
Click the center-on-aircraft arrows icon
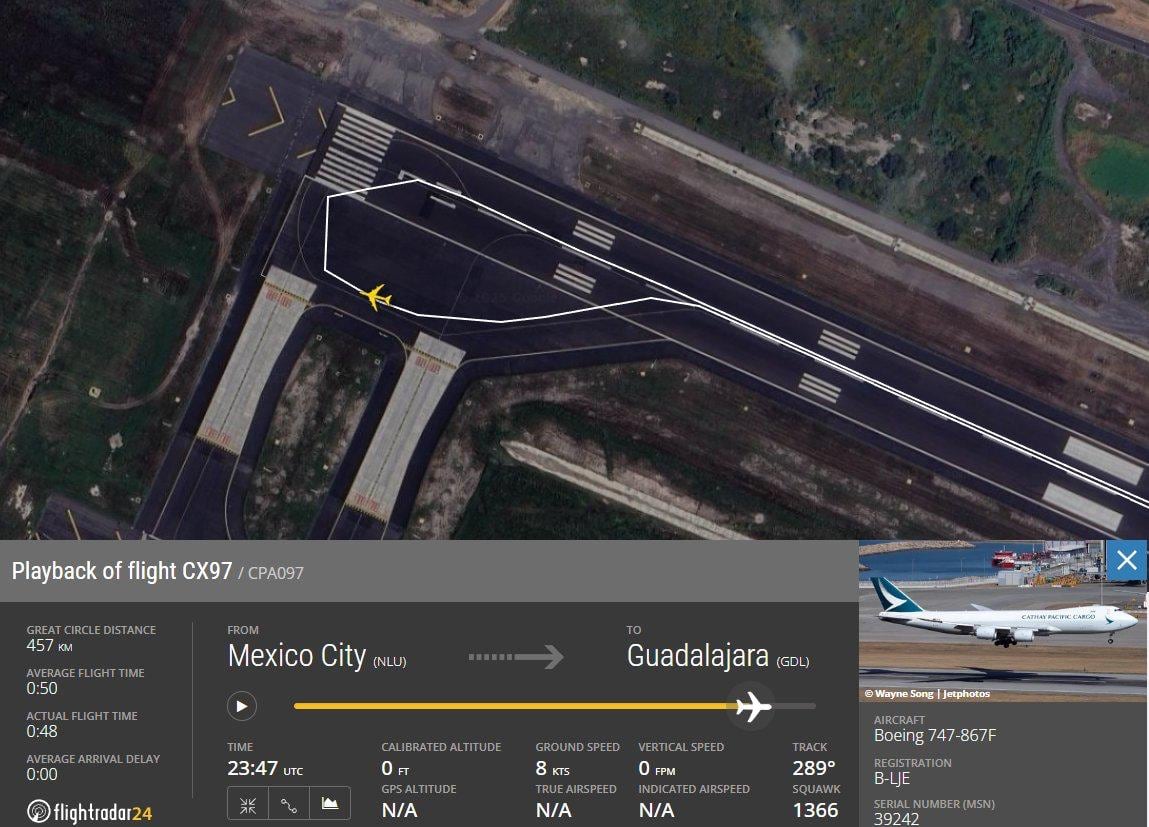click(x=248, y=805)
